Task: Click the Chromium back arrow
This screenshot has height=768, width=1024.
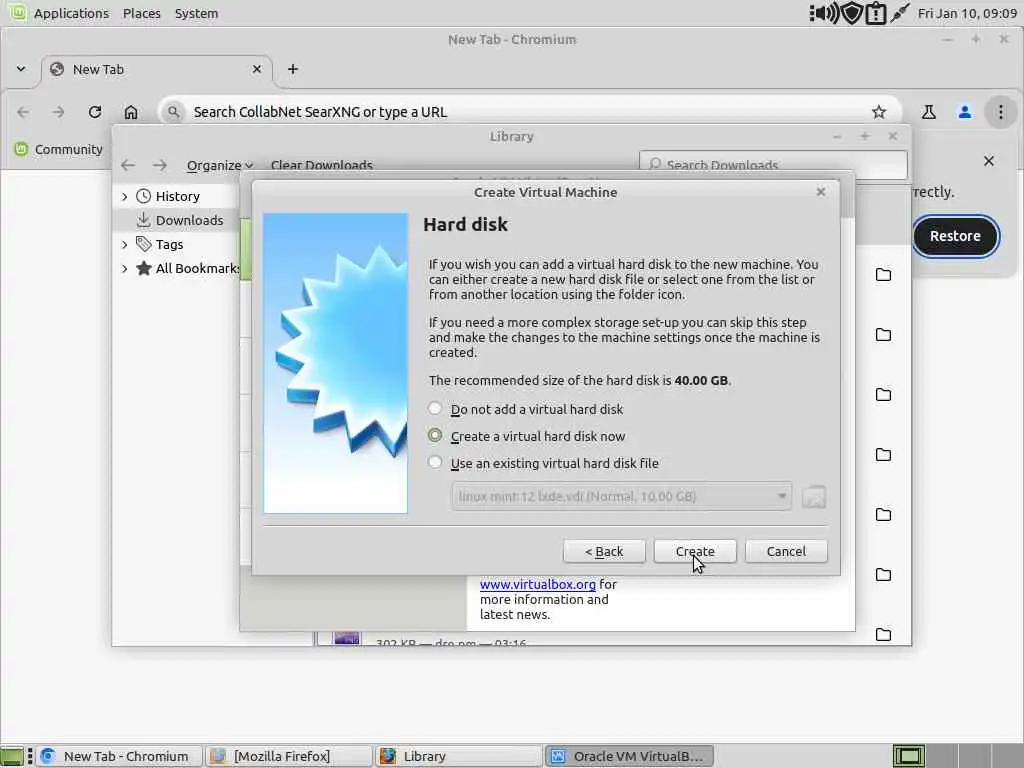Action: pos(23,112)
